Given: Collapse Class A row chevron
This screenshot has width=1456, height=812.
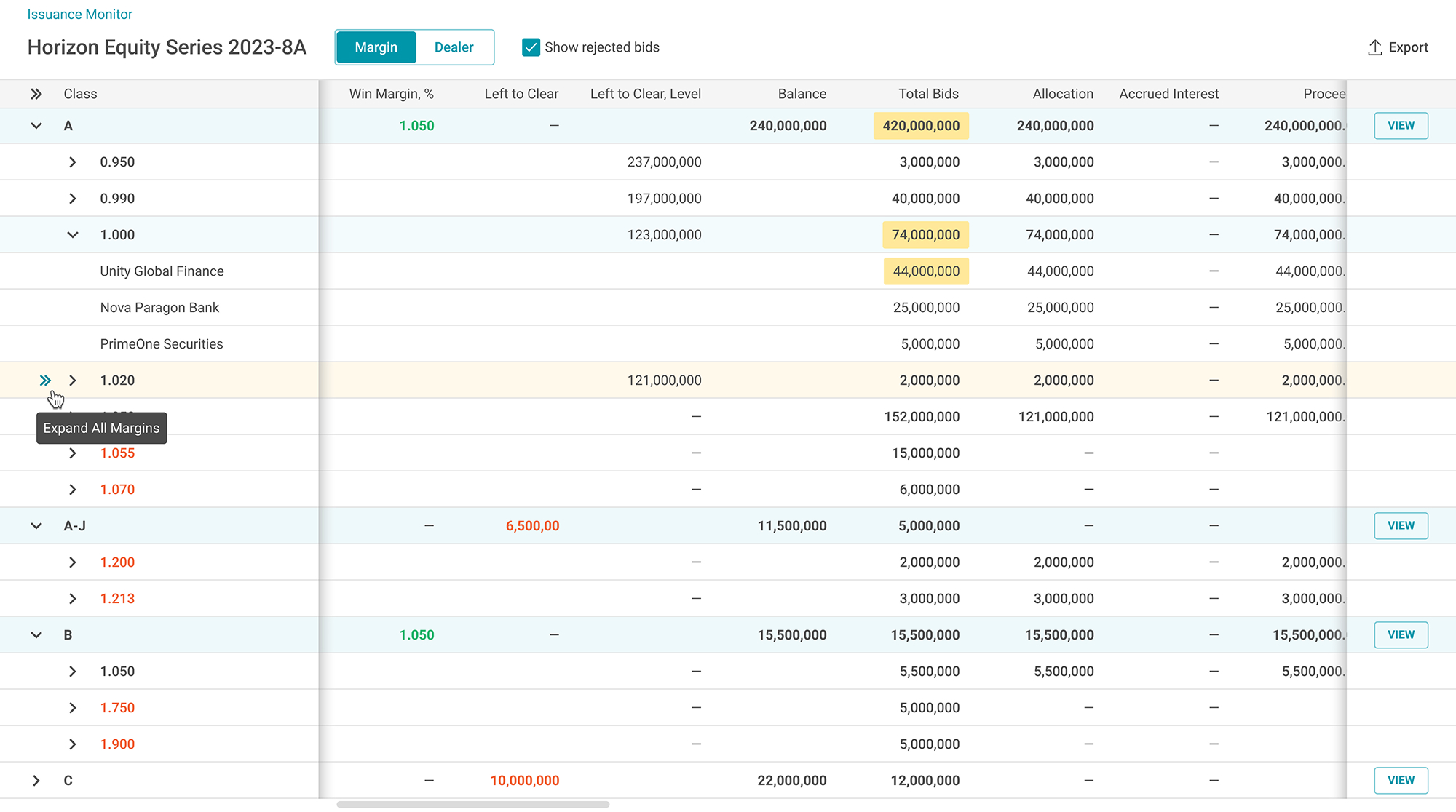Looking at the screenshot, I should [36, 126].
